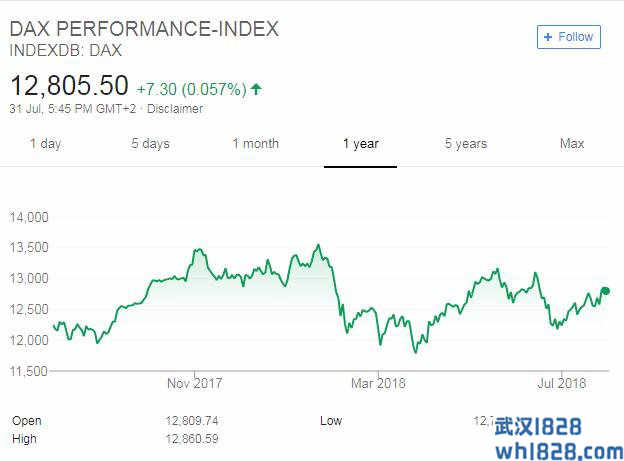Screen dimensions: 624x461
Task: Click the Jul 2018 axis label
Action: point(561,383)
